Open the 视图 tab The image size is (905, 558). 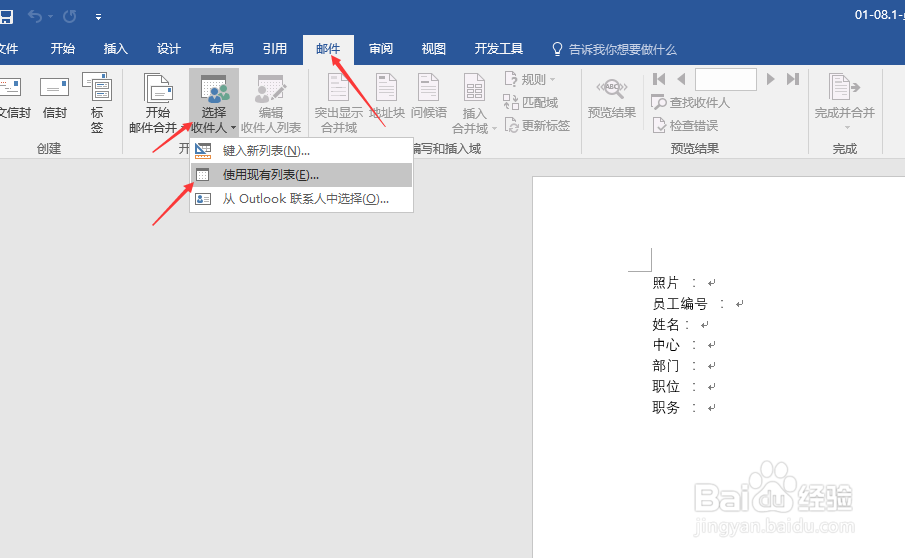coord(433,49)
